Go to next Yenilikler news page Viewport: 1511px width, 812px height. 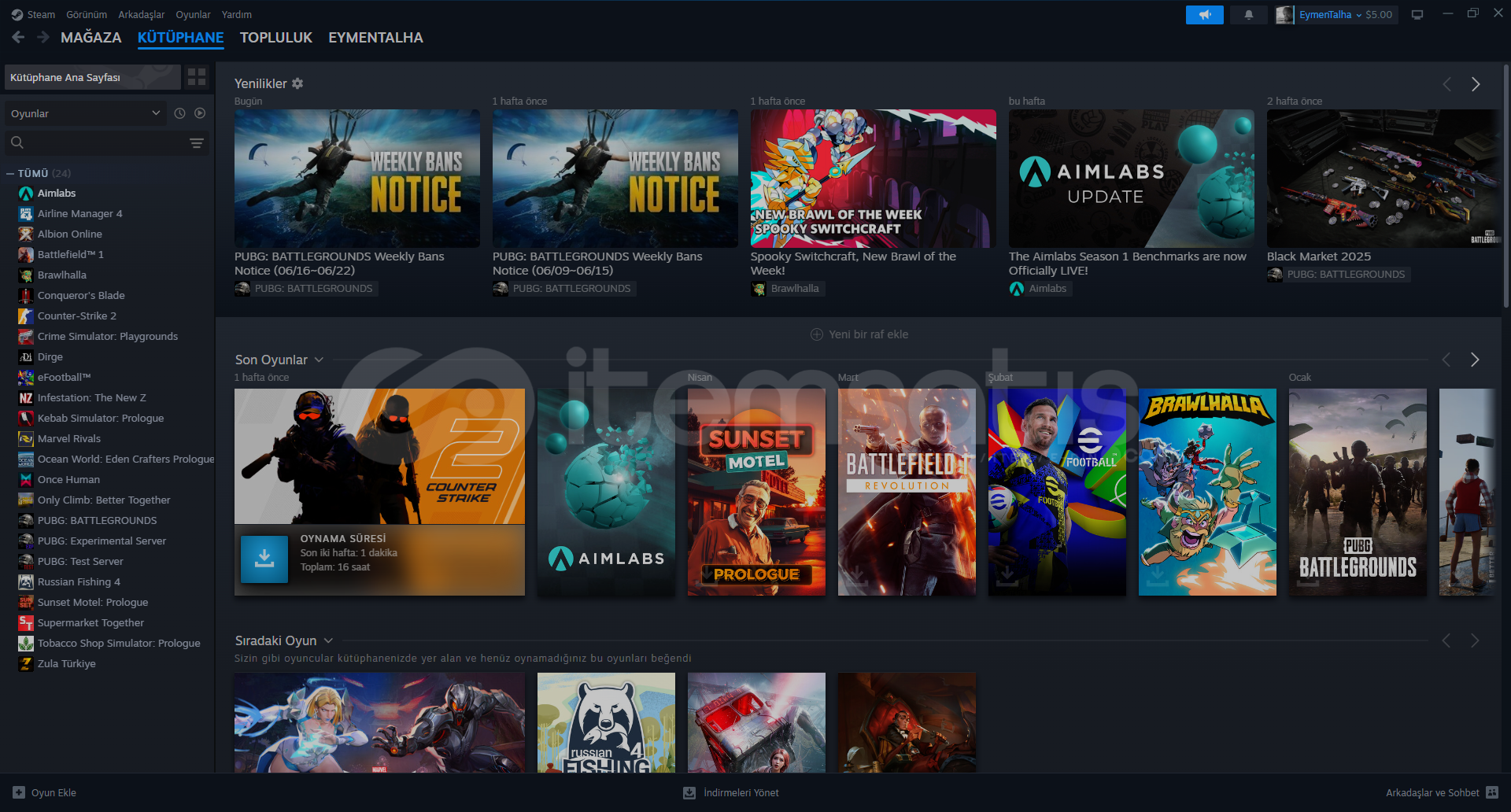pyautogui.click(x=1476, y=84)
